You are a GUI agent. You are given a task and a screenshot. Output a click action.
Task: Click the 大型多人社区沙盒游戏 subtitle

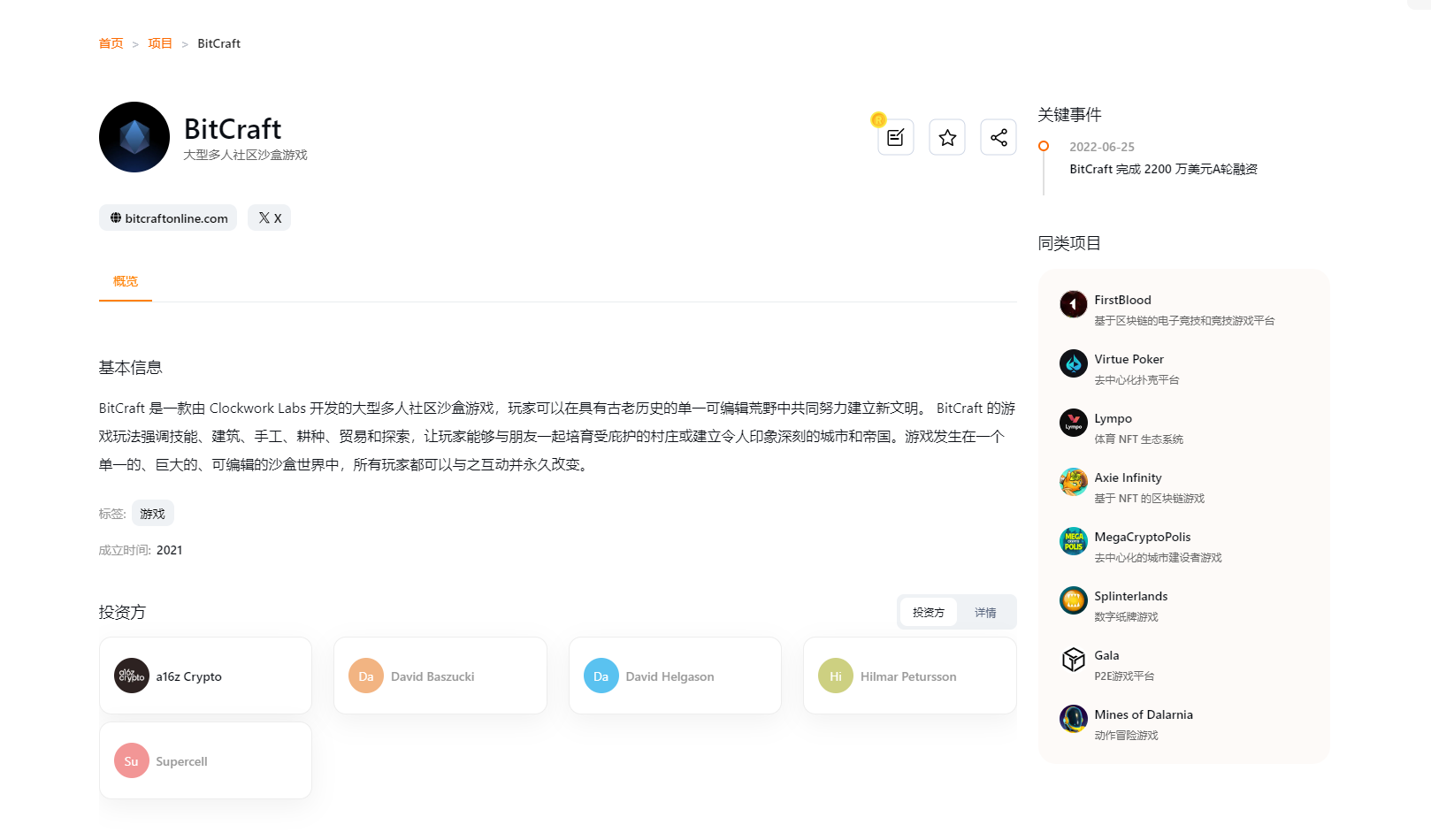click(x=245, y=155)
